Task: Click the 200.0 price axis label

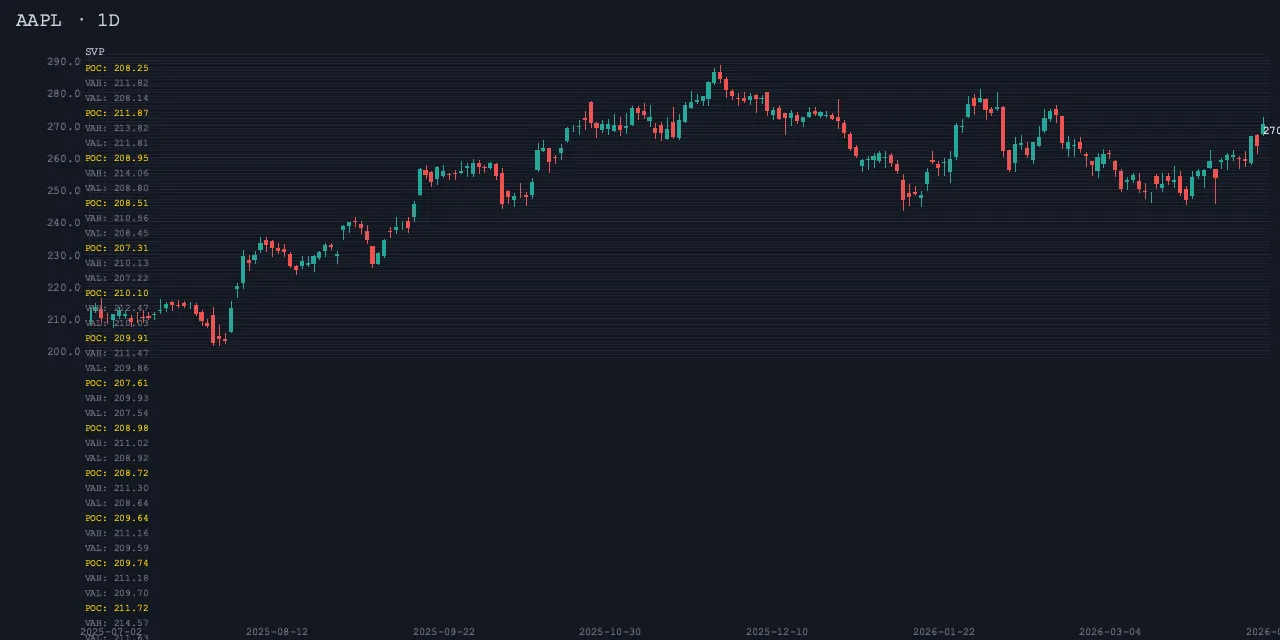Action: [x=64, y=352]
